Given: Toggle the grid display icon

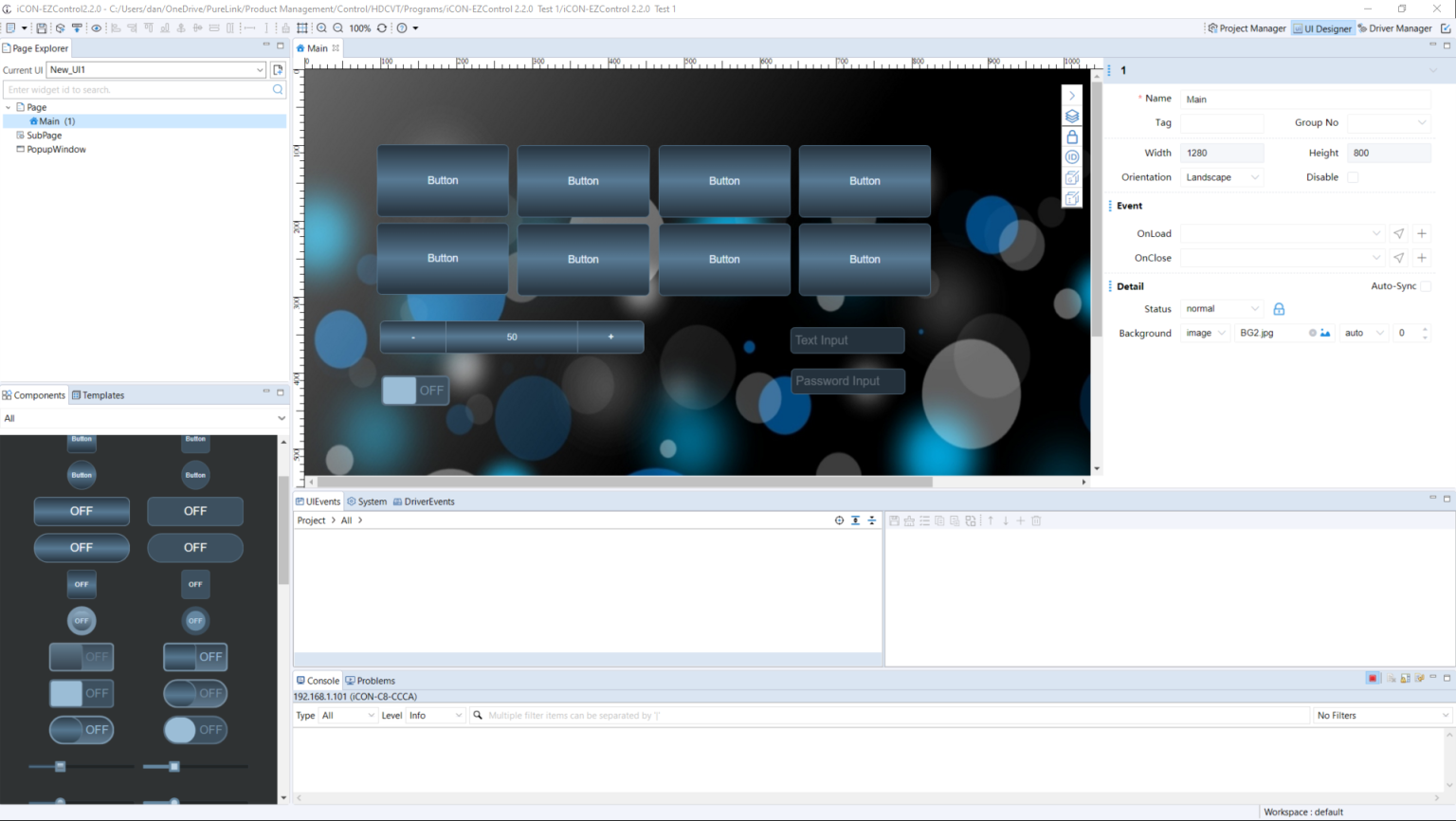Looking at the screenshot, I should 302,28.
